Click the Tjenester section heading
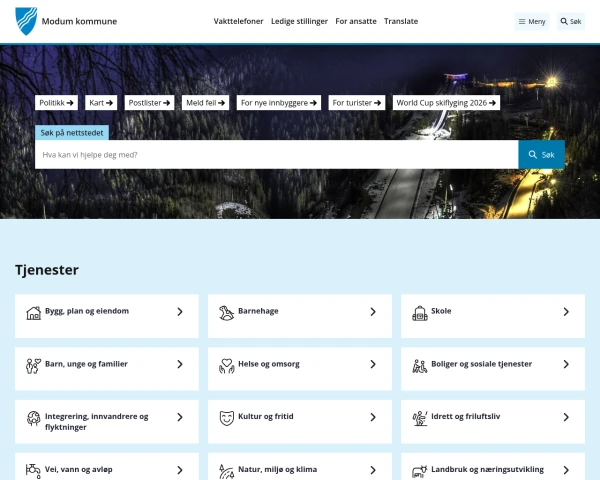 click(47, 270)
